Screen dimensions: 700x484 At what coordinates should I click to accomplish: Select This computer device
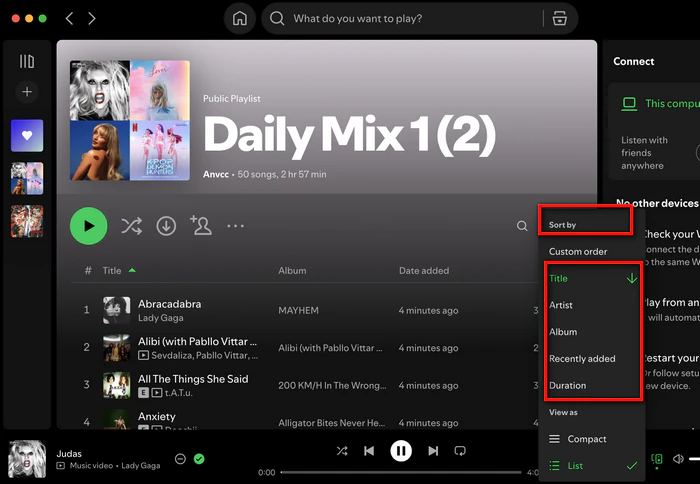click(659, 104)
